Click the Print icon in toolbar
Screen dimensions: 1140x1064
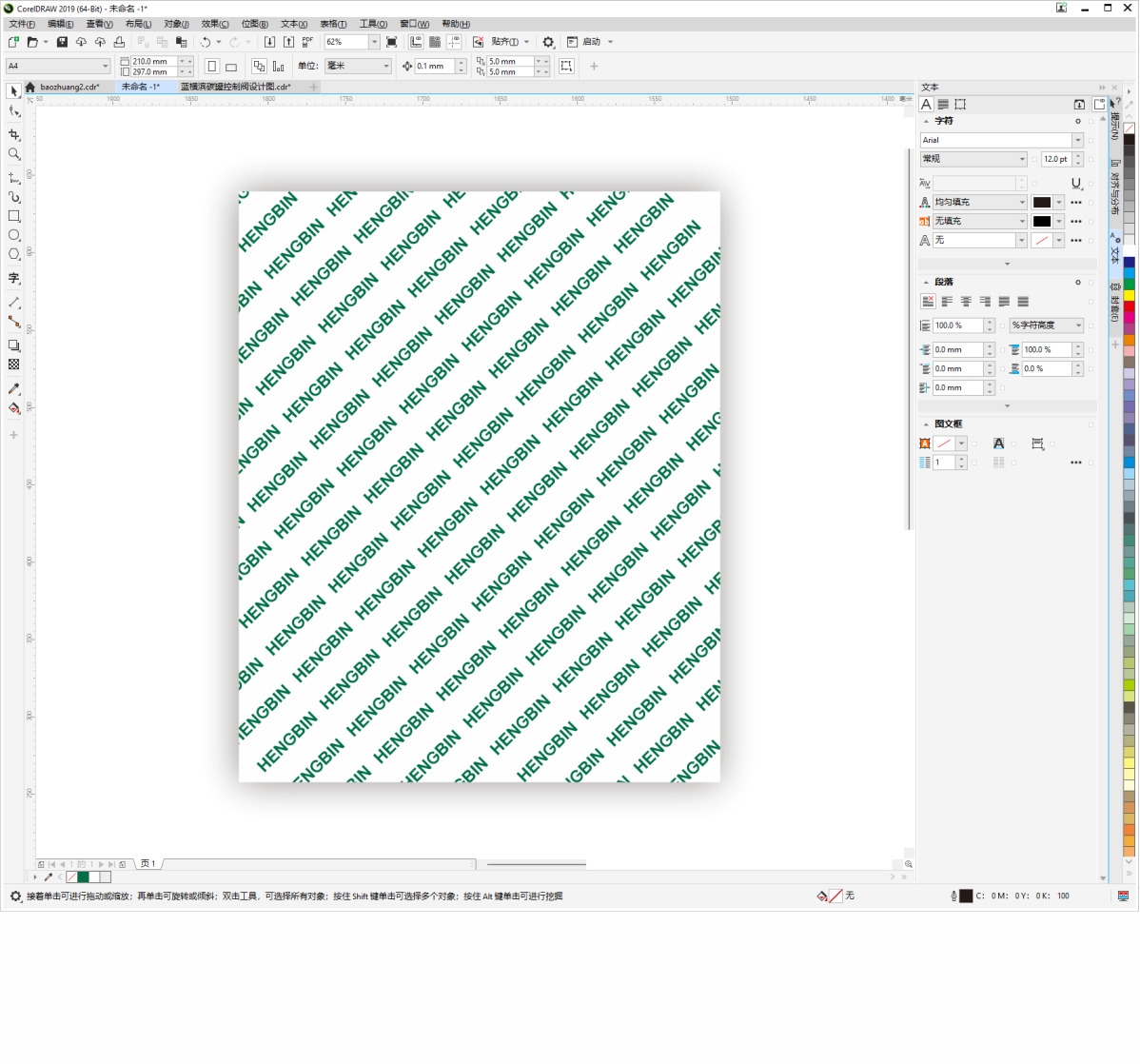119,42
